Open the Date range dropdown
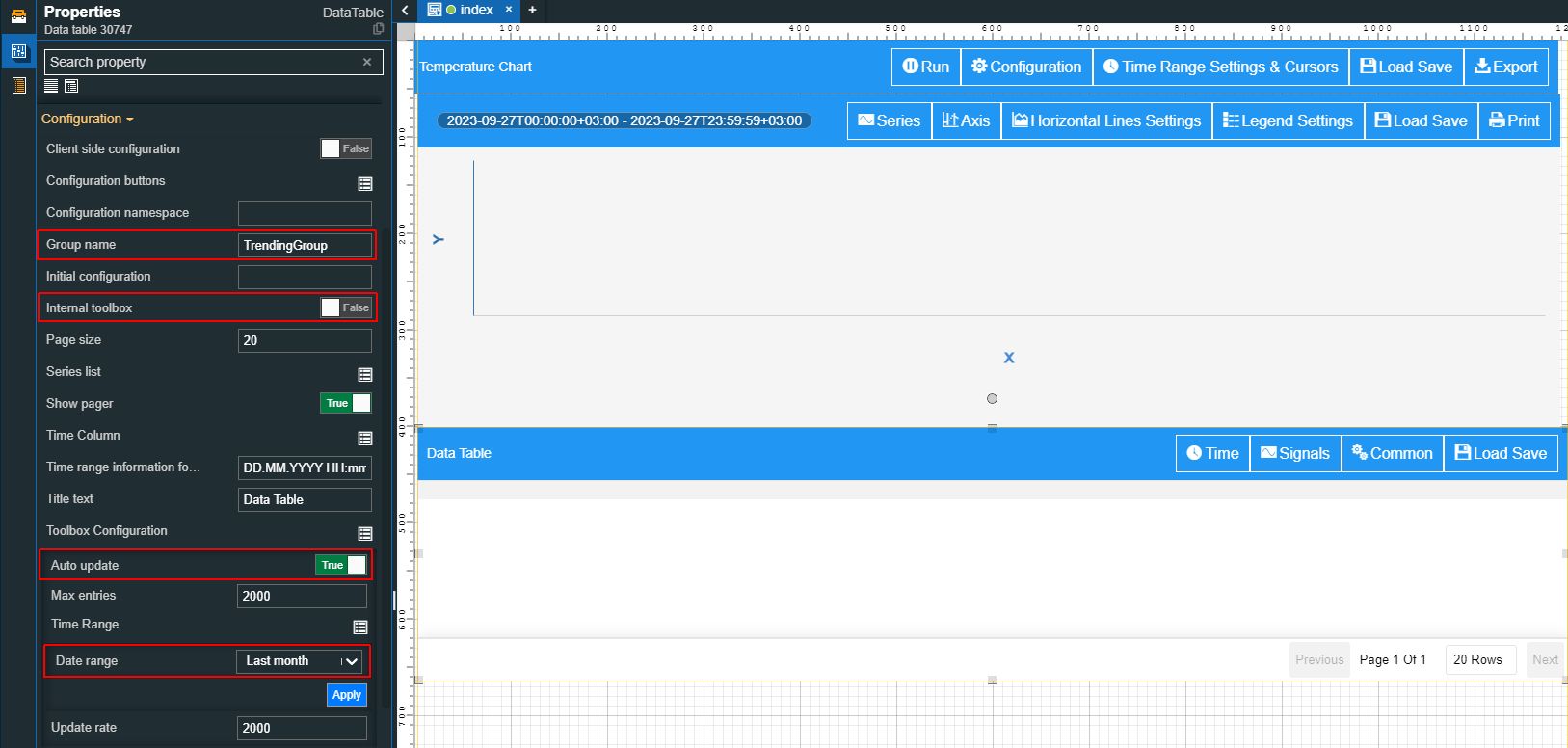 302,661
